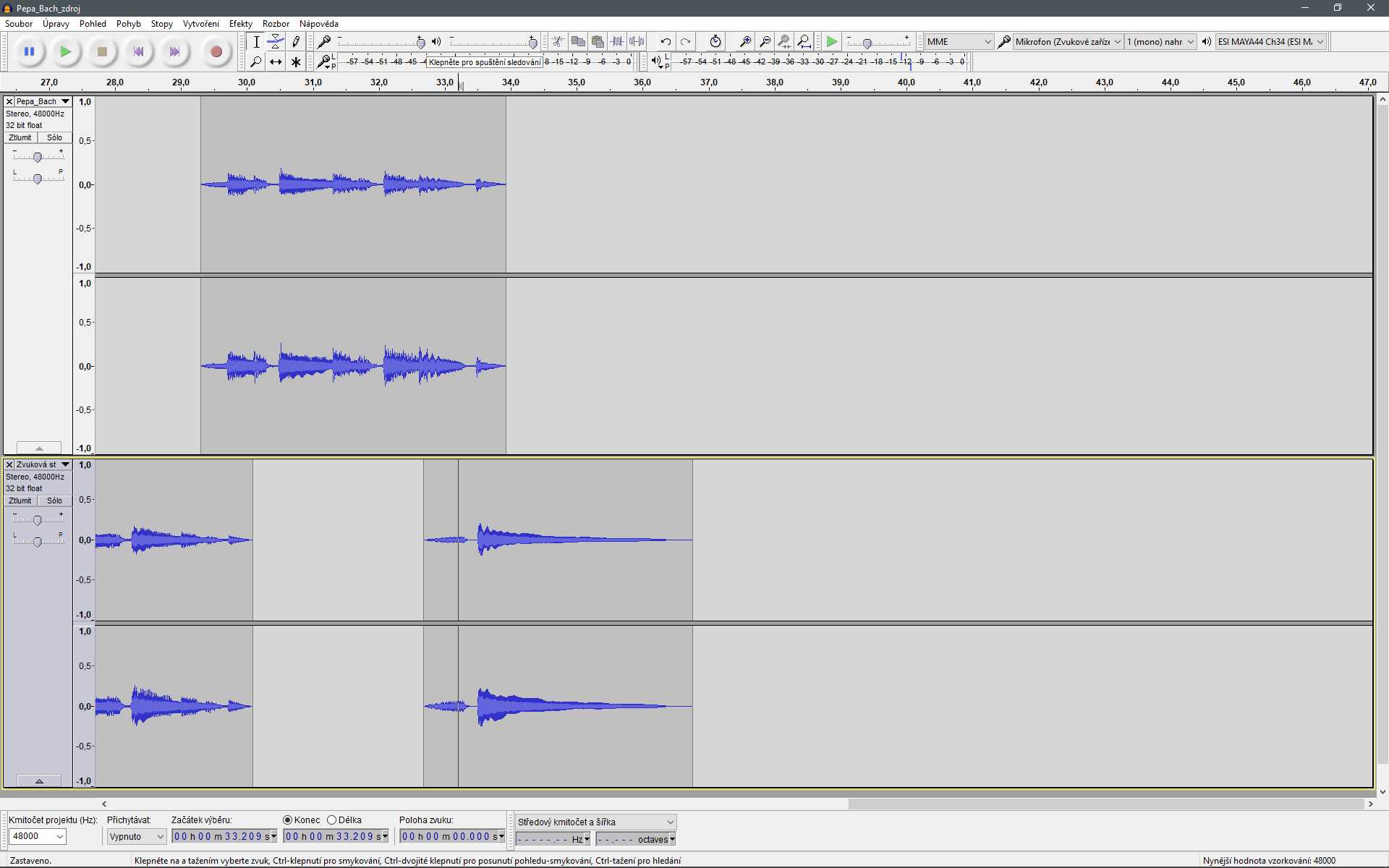The width and height of the screenshot is (1389, 868).
Task: Open the Sync-Lock clock icon
Action: point(715,41)
